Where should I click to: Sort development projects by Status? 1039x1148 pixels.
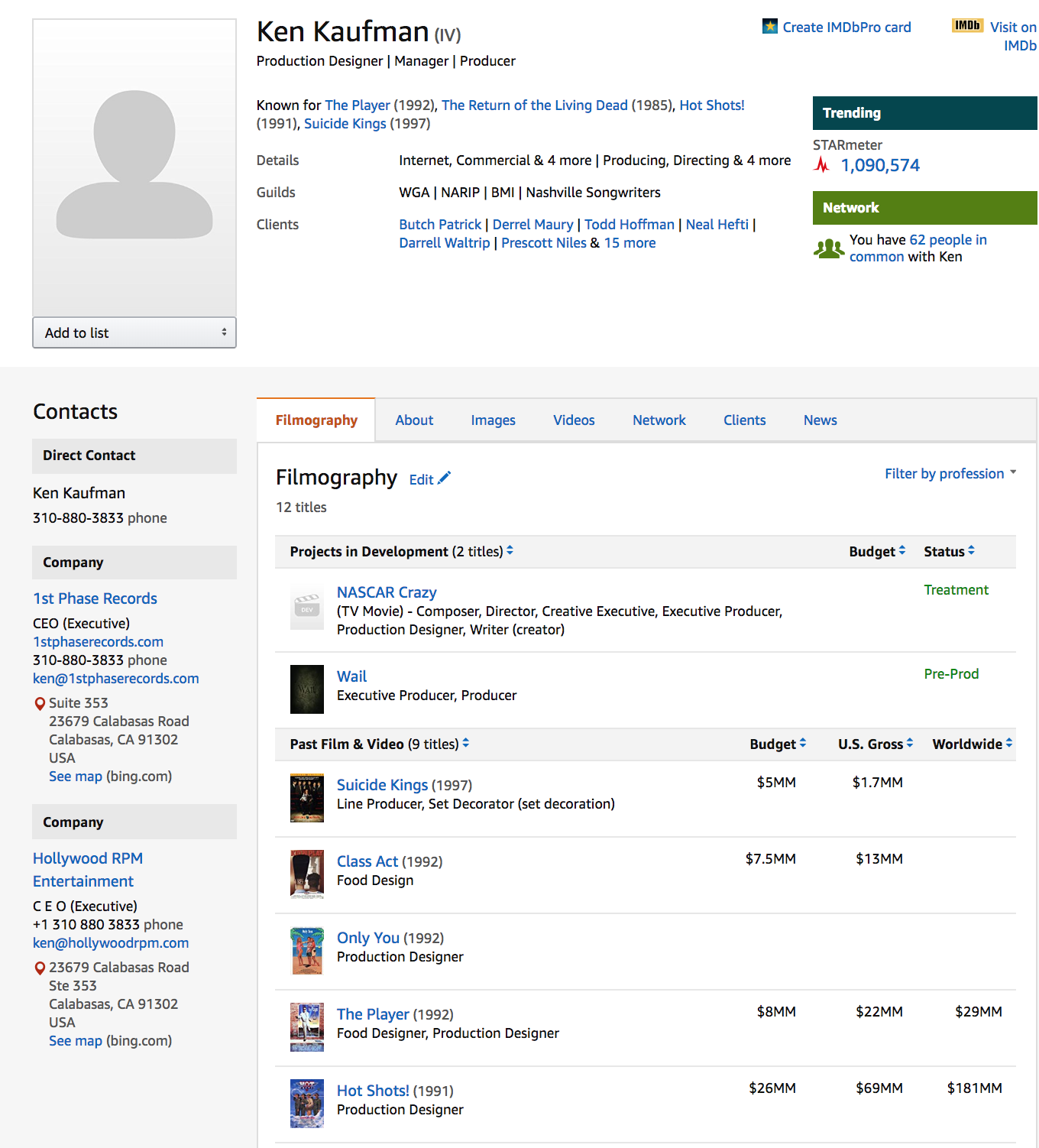pos(949,551)
